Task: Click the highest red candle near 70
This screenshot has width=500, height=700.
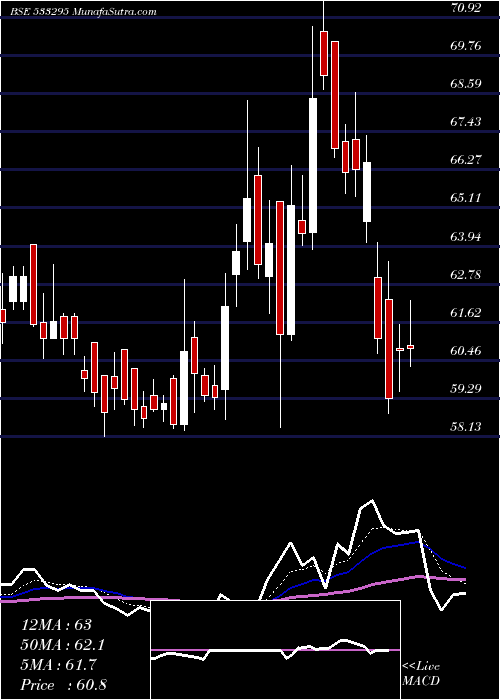Action: click(324, 53)
